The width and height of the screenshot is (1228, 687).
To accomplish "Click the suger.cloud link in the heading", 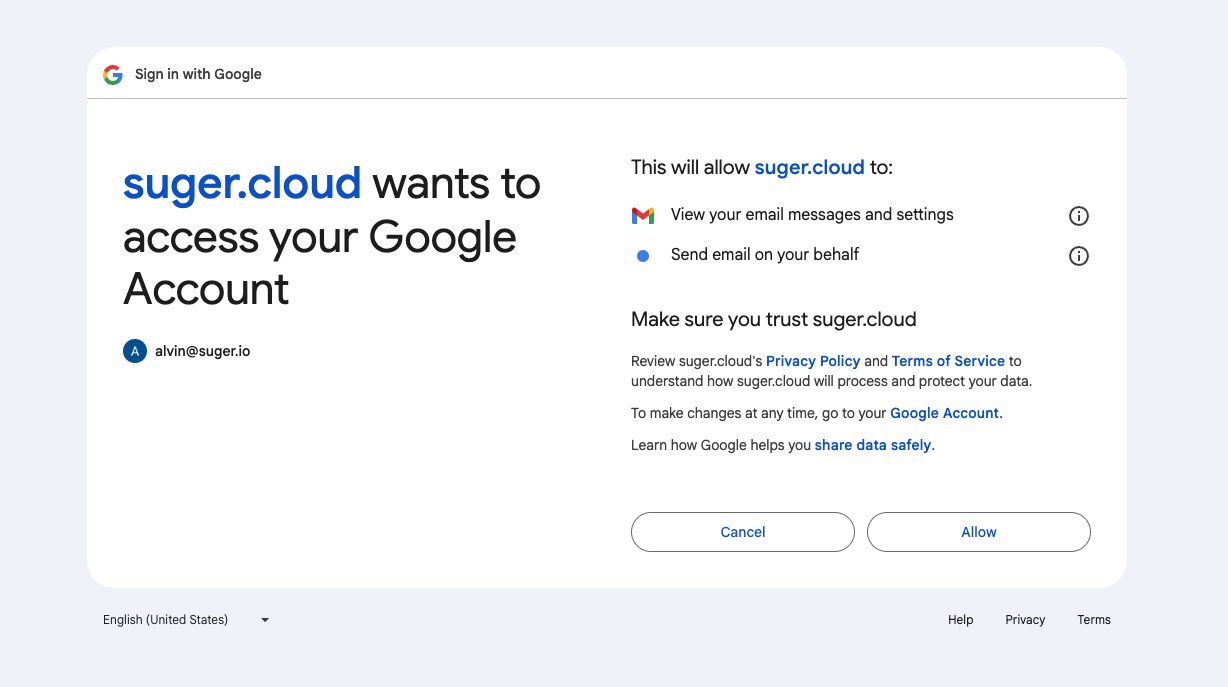I will [x=242, y=184].
